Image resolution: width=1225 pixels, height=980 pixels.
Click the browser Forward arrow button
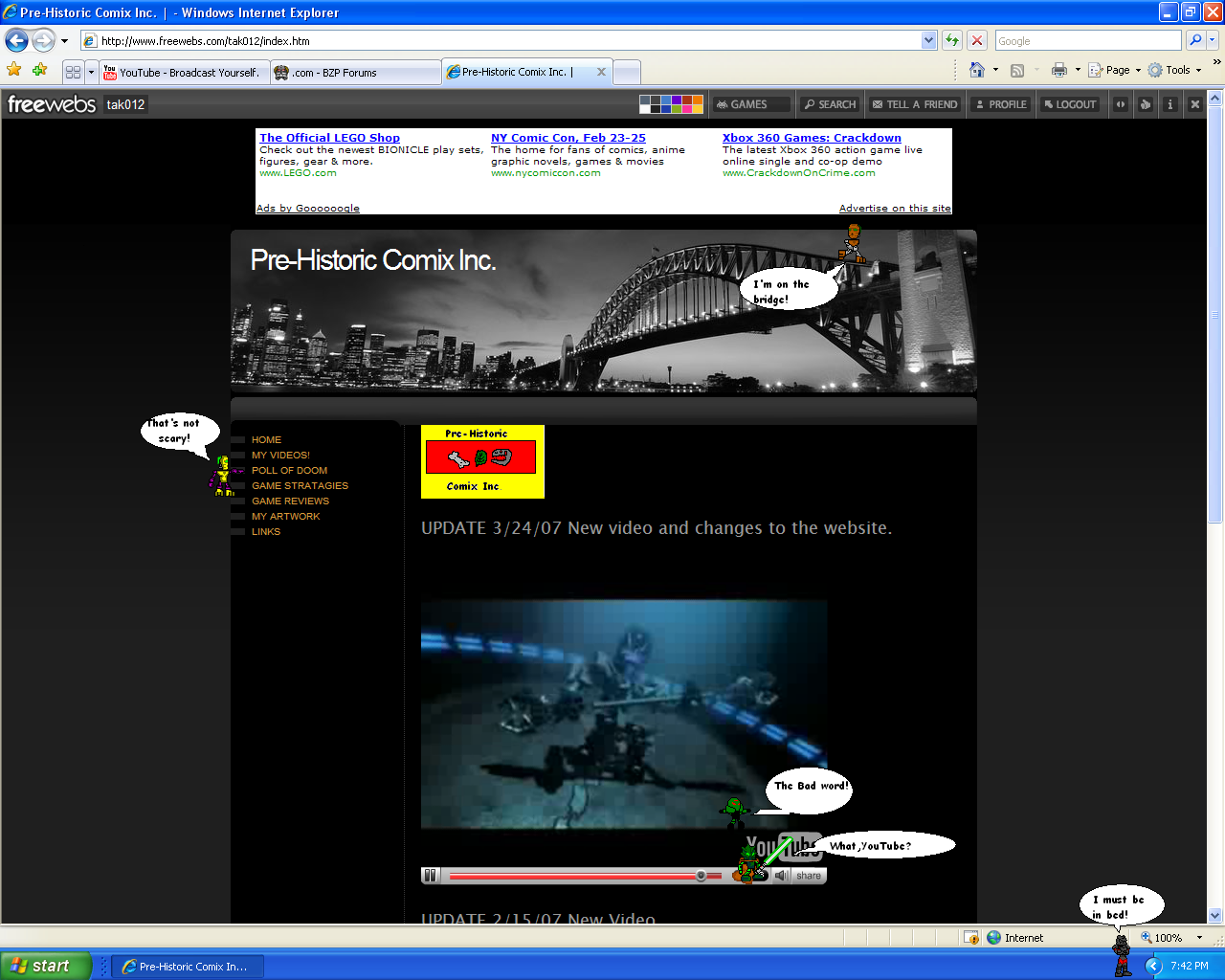coord(44,40)
